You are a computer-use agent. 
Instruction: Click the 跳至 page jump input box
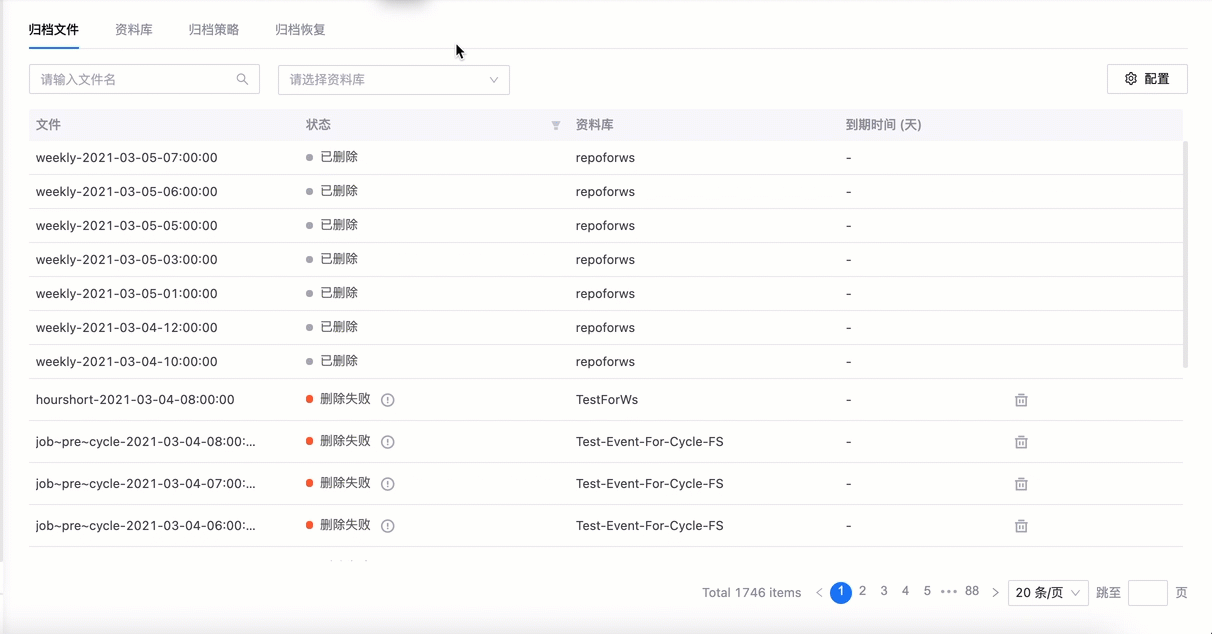(1147, 593)
